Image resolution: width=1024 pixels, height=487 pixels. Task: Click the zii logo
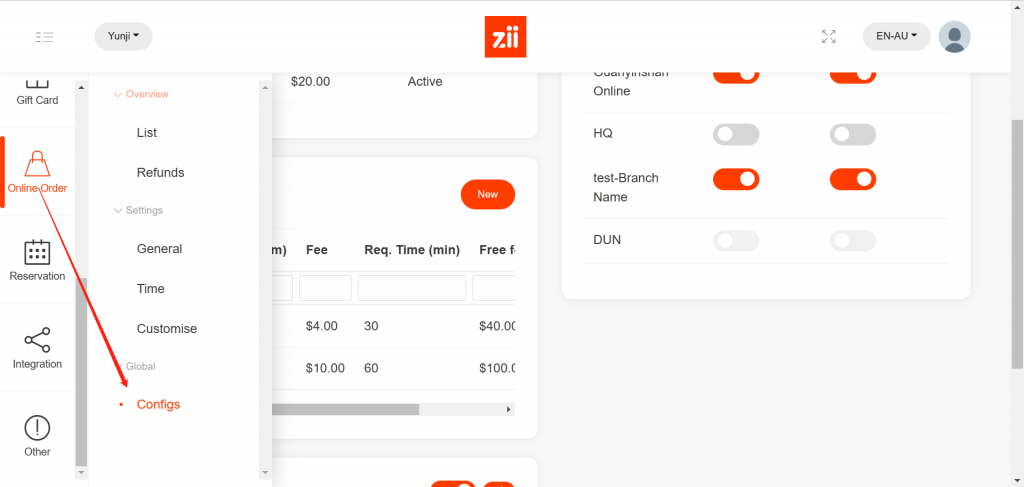point(505,37)
